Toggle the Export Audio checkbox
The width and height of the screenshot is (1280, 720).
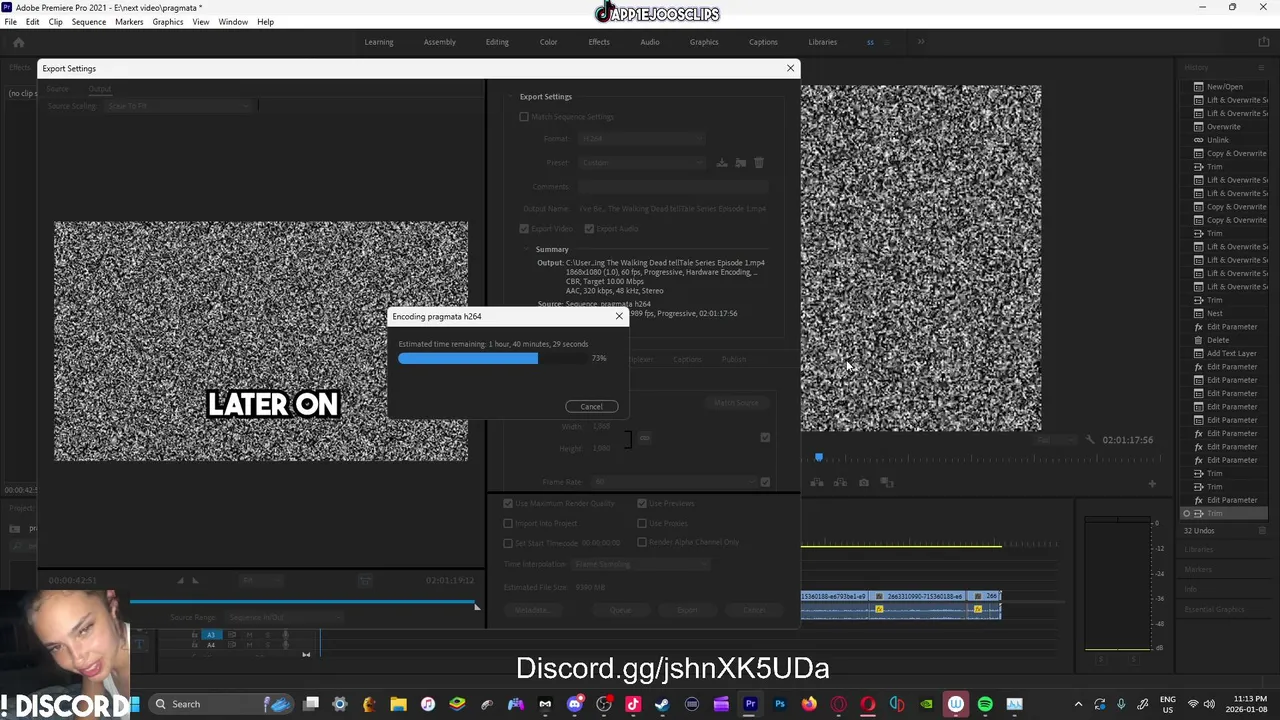coord(589,229)
